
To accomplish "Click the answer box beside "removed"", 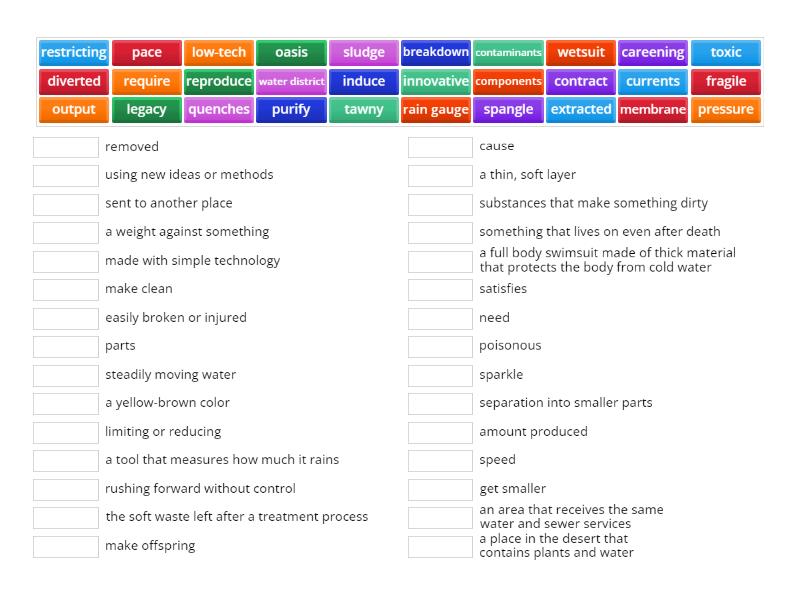I will point(64,146).
